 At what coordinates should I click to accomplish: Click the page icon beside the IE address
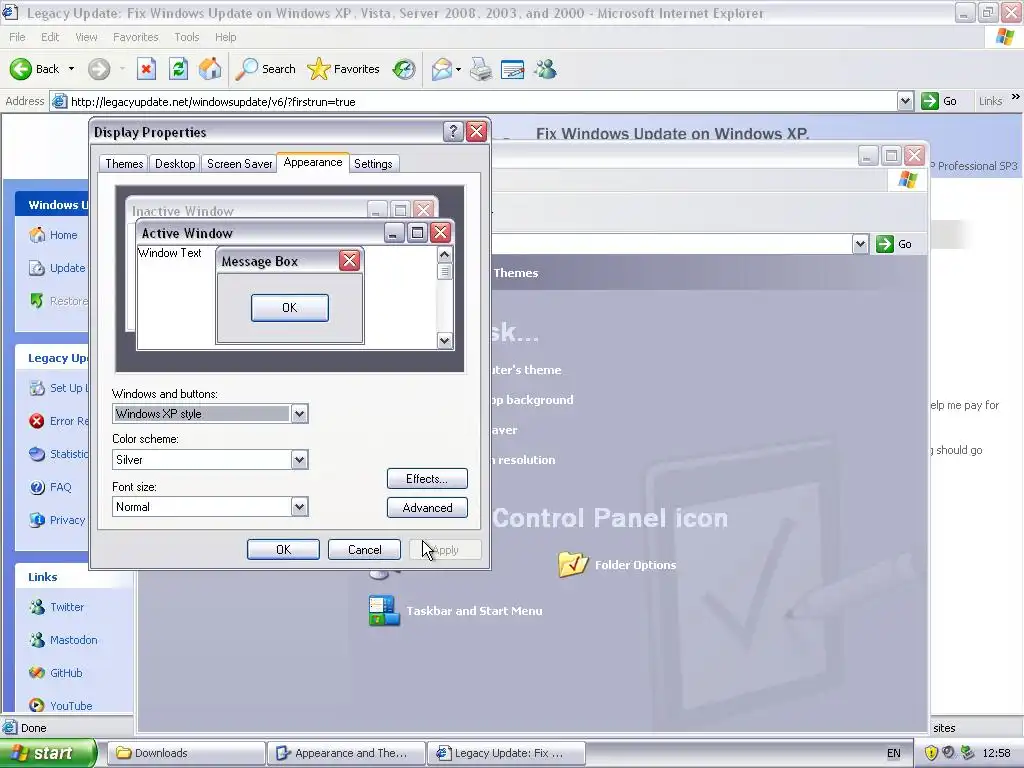(59, 101)
